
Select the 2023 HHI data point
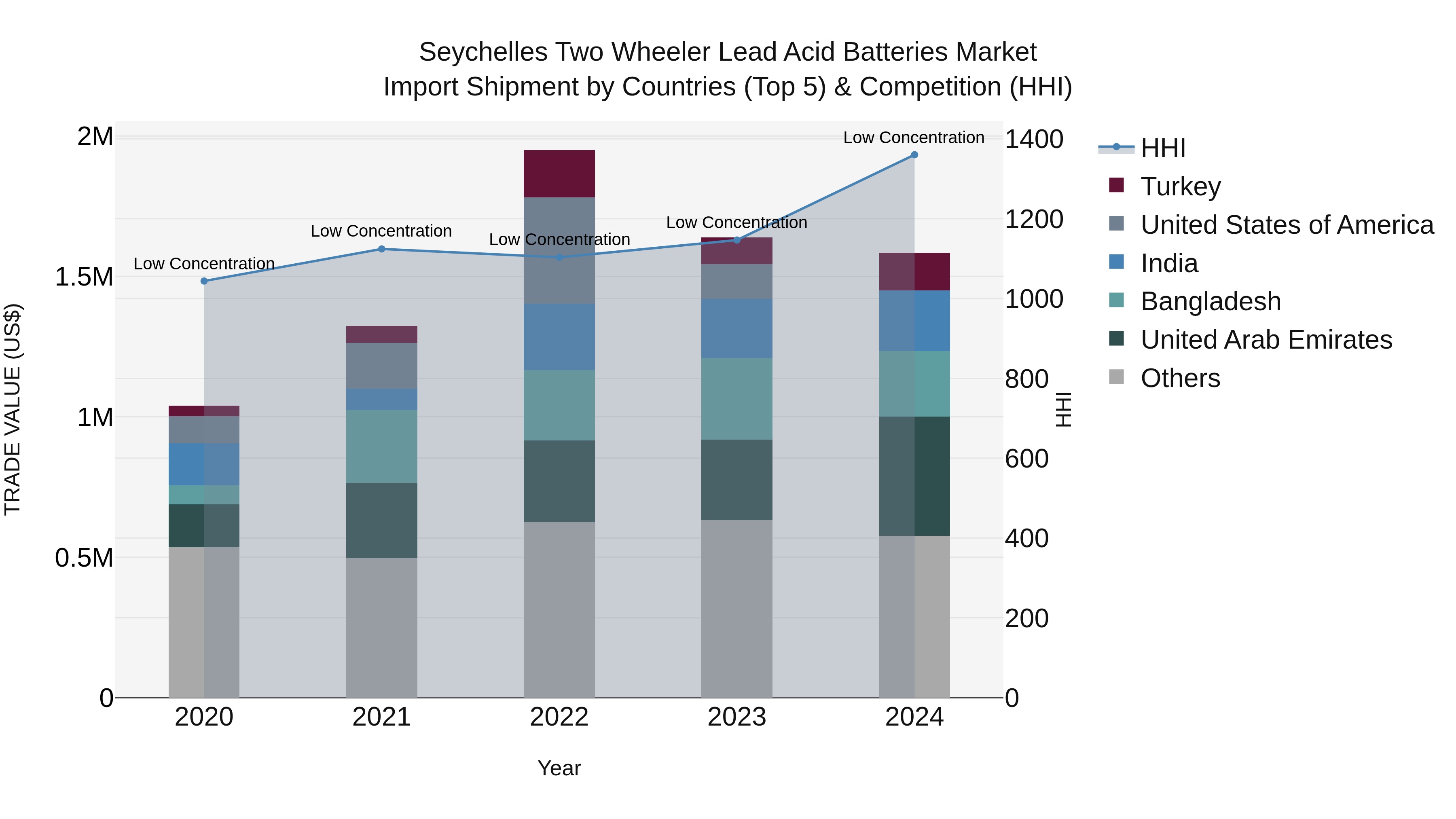point(736,240)
